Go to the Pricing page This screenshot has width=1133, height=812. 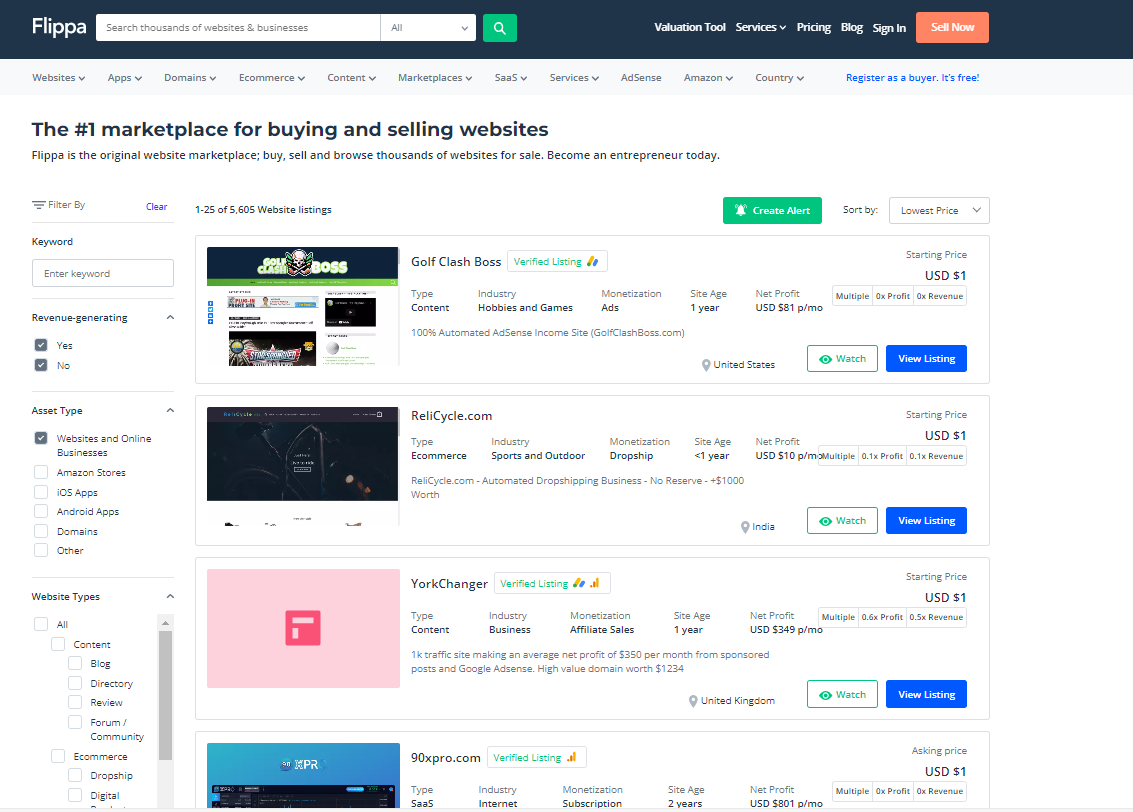(x=814, y=27)
